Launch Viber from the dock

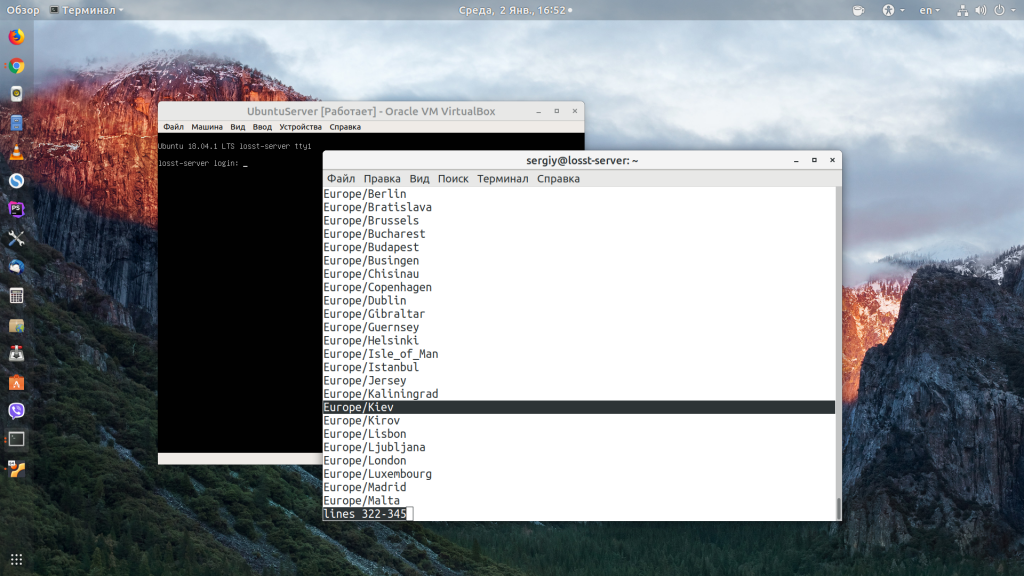click(16, 410)
